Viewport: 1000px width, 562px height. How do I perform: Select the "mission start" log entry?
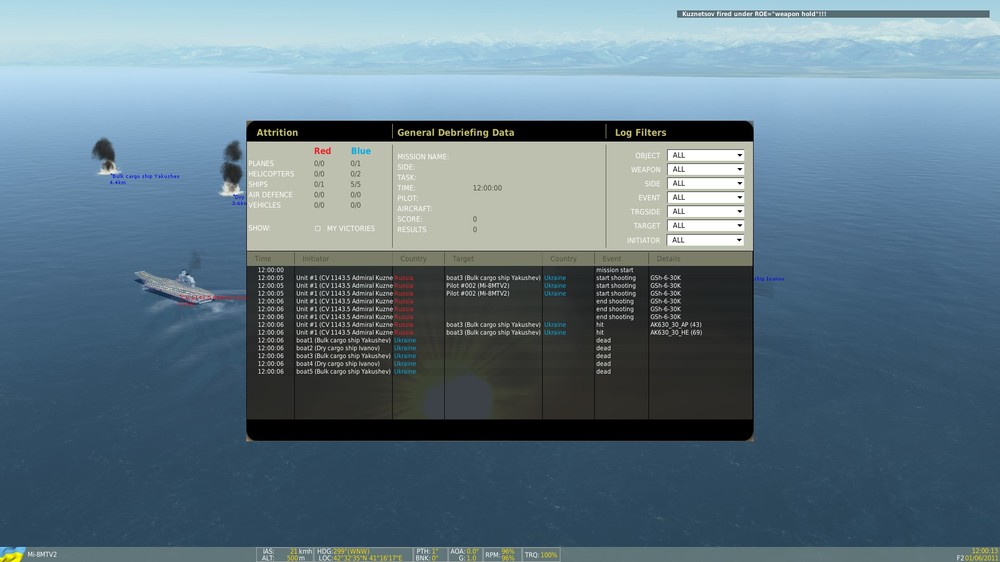click(499, 270)
